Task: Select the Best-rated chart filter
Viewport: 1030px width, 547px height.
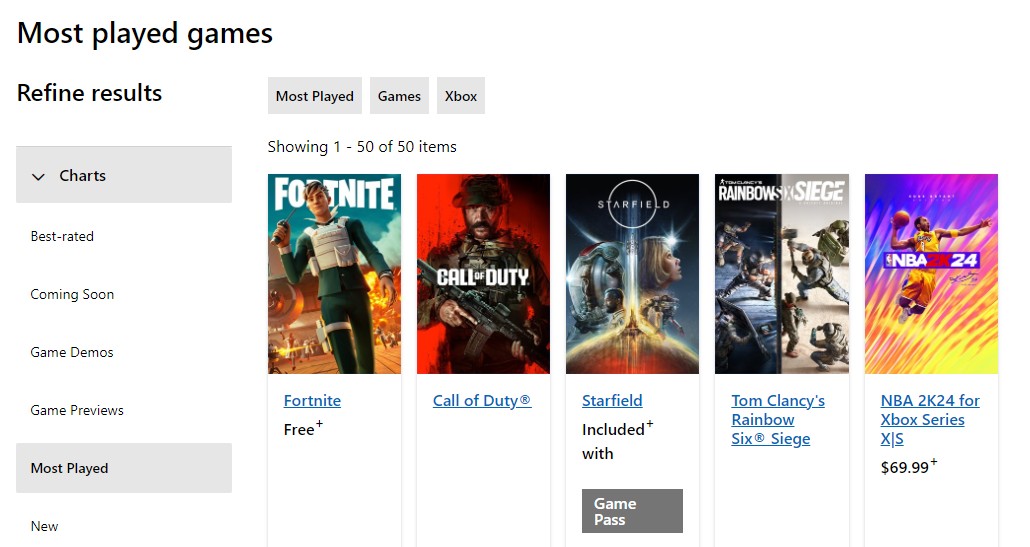Action: pos(62,236)
